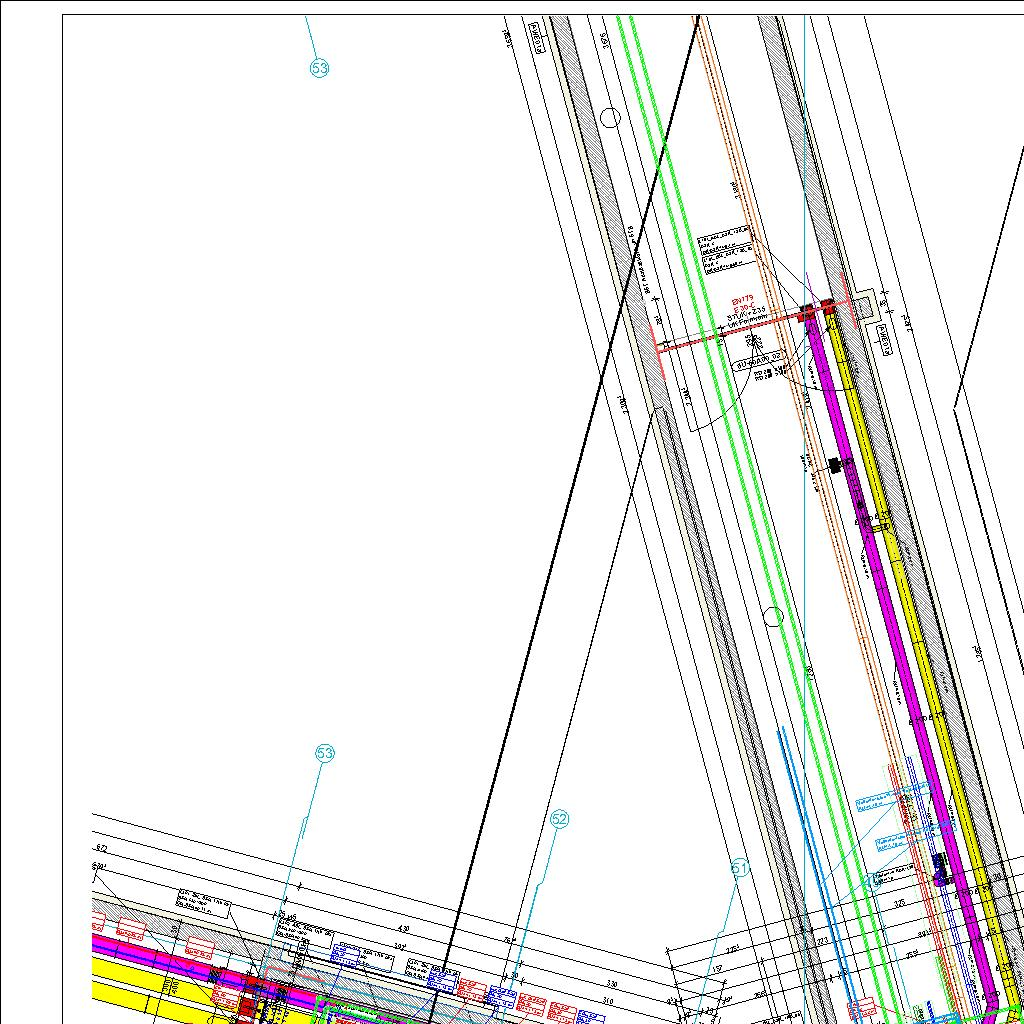
Task: Select the red fitting atop the magenta pipe
Action: tap(808, 313)
